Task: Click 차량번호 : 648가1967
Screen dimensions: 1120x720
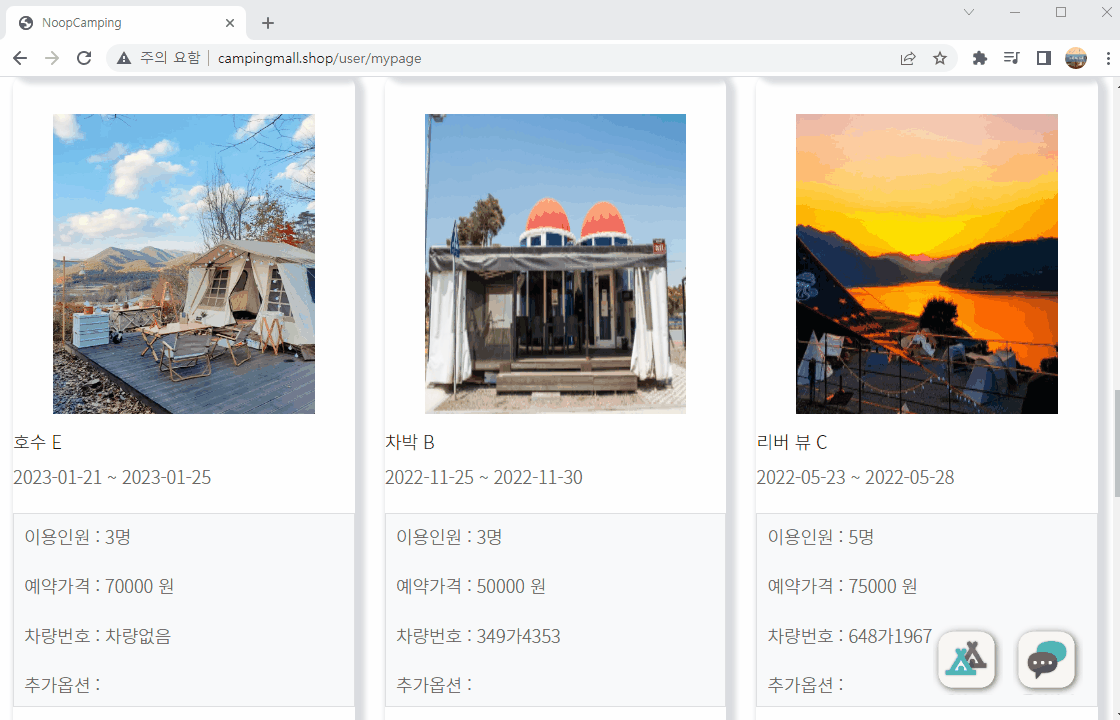Action: point(849,636)
